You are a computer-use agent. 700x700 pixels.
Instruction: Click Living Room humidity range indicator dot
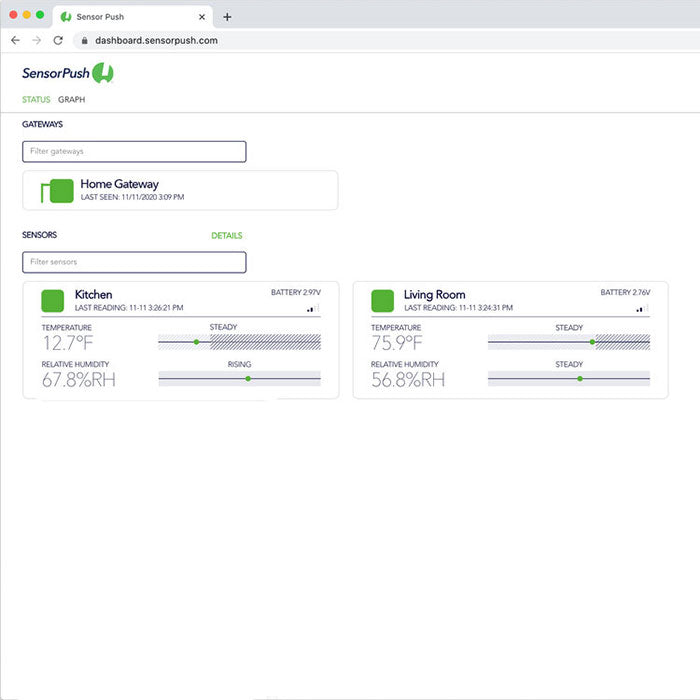coord(580,379)
